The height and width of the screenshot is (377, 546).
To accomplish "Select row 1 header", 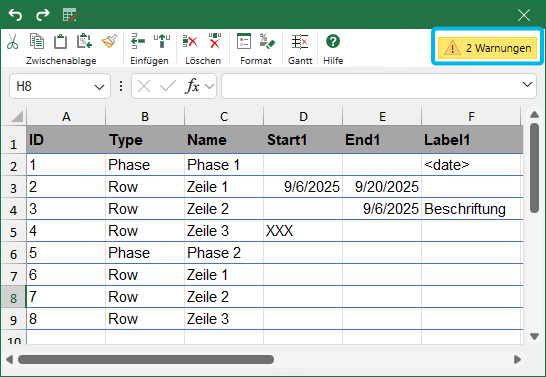I will pos(13,140).
